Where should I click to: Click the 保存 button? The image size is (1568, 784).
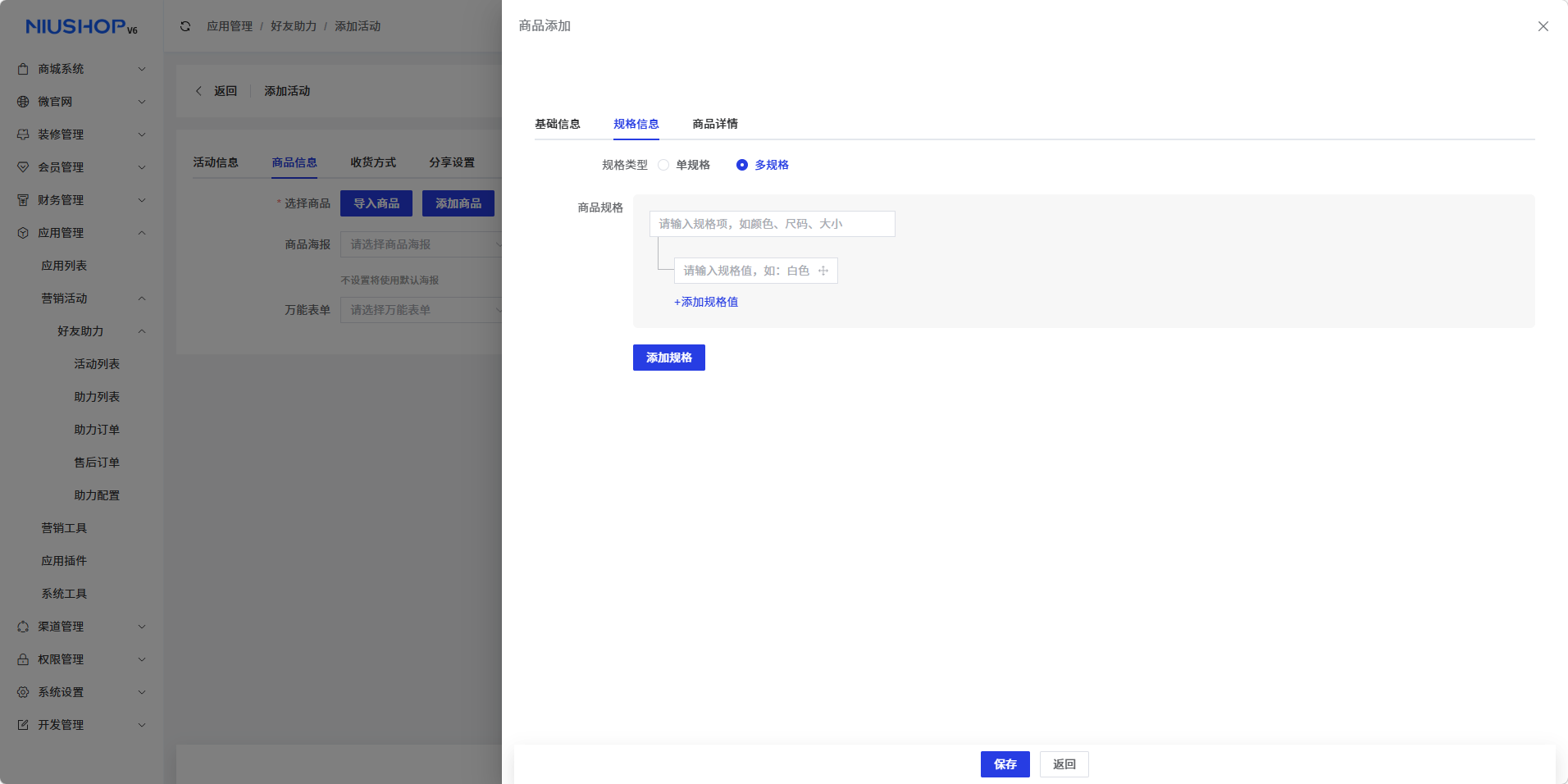point(1005,764)
